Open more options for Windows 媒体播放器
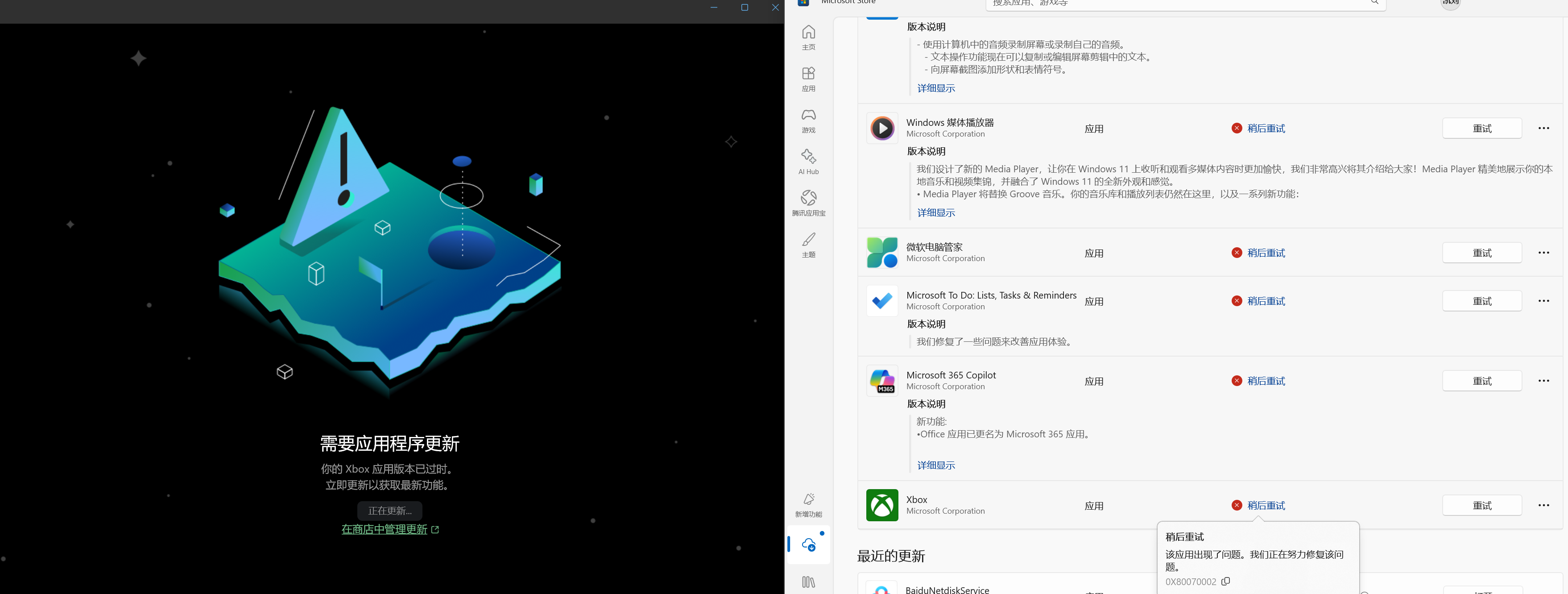Screen dimensions: 1568x594 [x=1543, y=128]
